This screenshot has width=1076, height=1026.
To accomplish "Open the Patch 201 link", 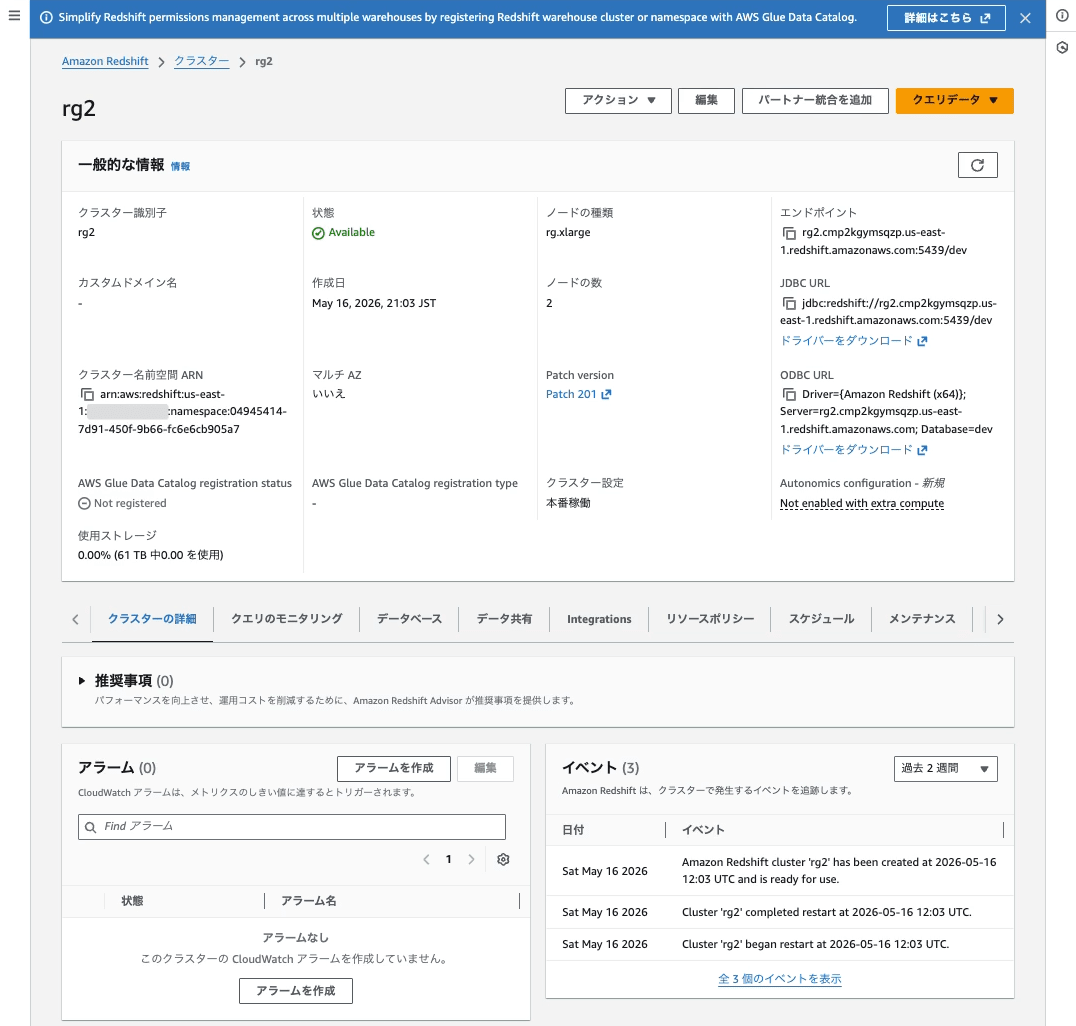I will tap(578, 394).
